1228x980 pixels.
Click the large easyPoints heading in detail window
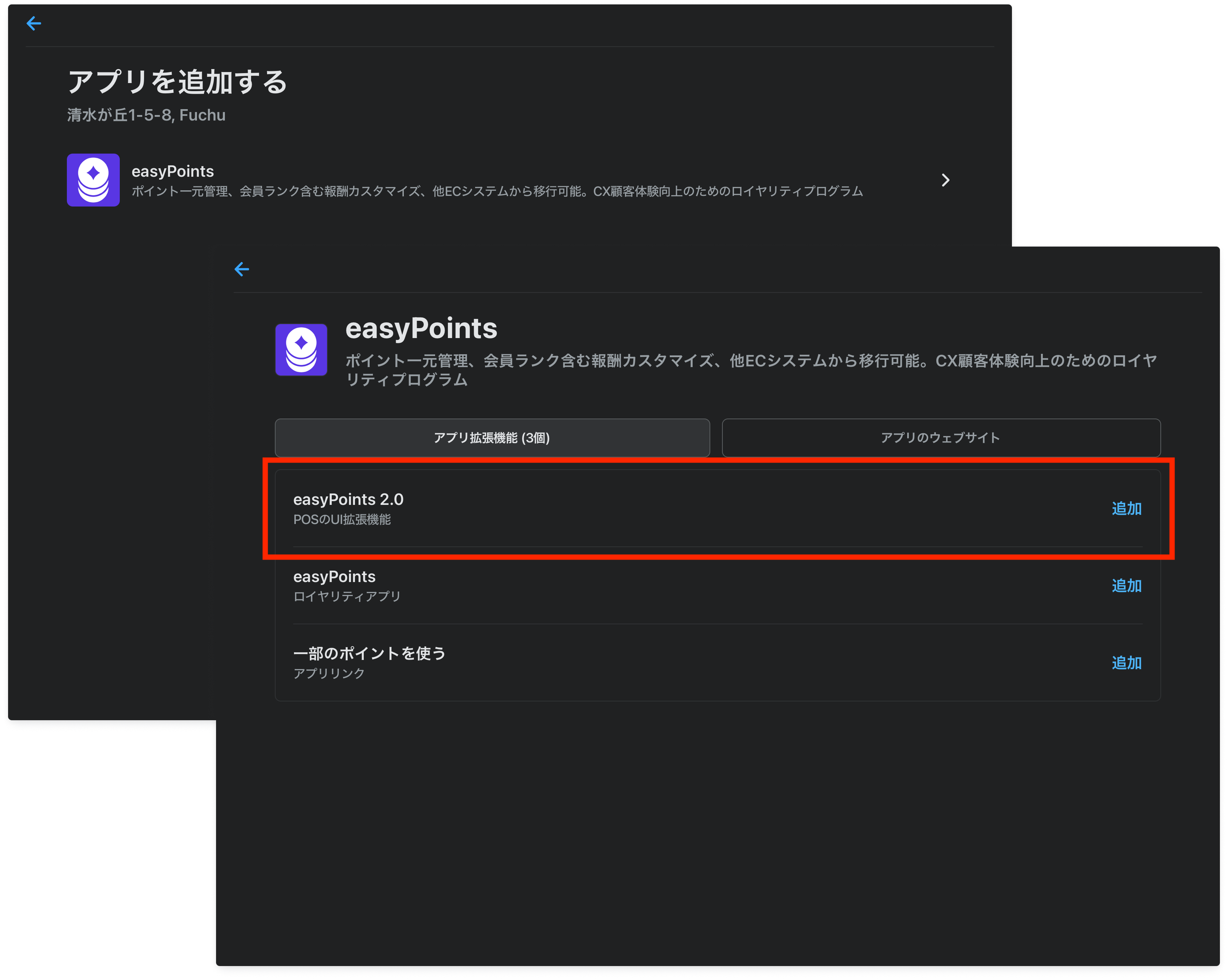421,329
